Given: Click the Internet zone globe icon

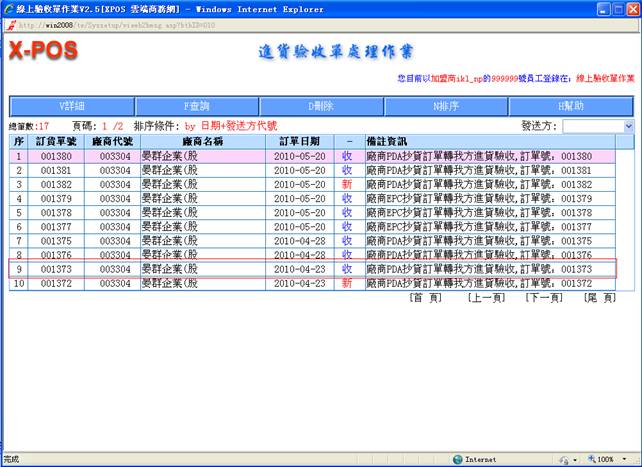Looking at the screenshot, I should pos(458,459).
